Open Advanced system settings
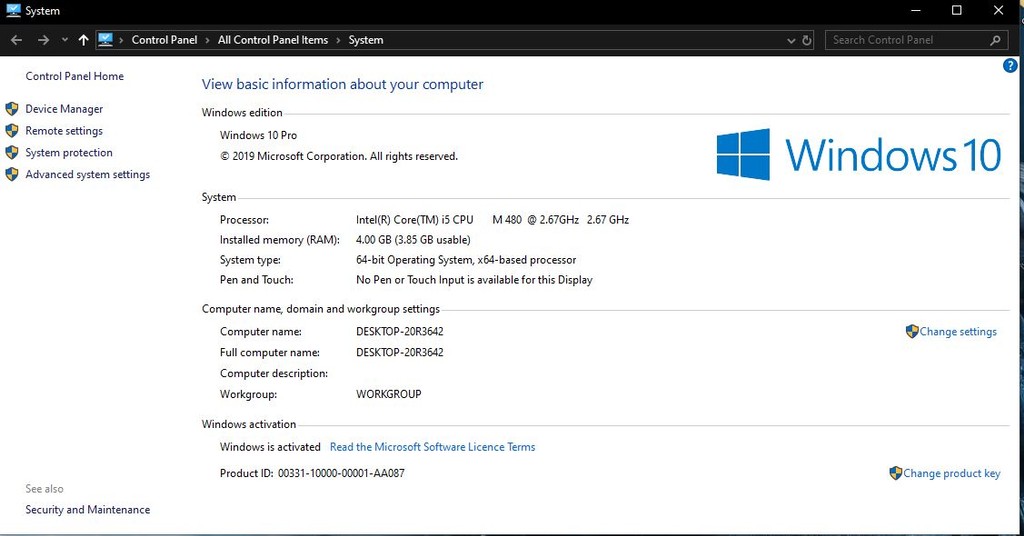Screen dimensions: 1024x536 [87, 175]
